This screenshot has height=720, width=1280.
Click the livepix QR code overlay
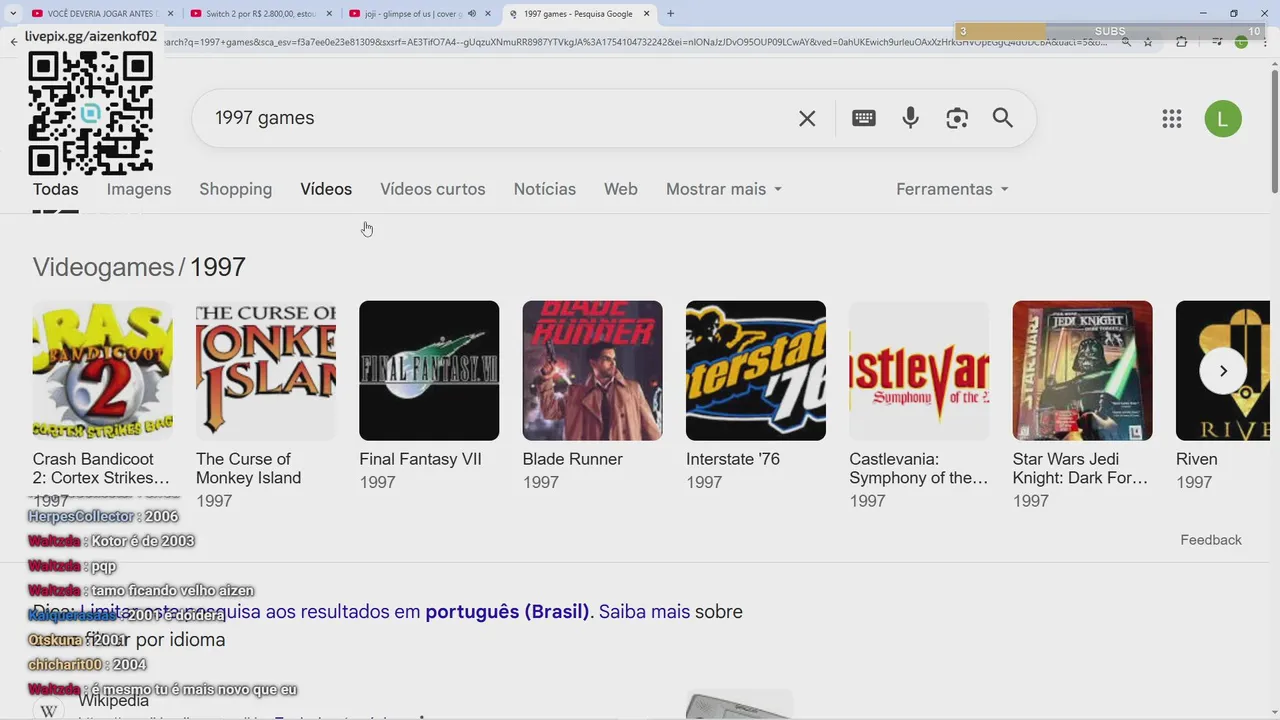click(90, 112)
